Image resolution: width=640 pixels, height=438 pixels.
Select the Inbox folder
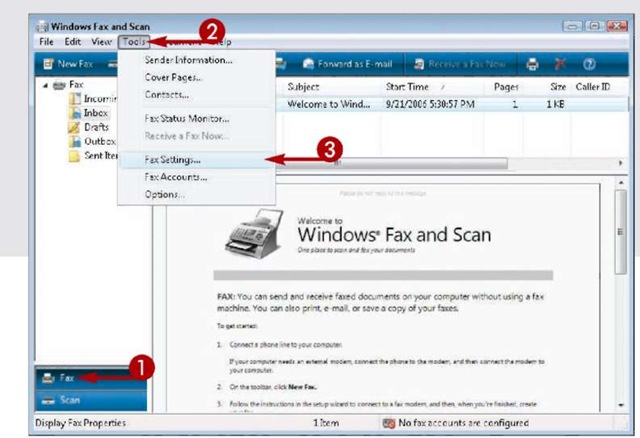click(x=96, y=113)
